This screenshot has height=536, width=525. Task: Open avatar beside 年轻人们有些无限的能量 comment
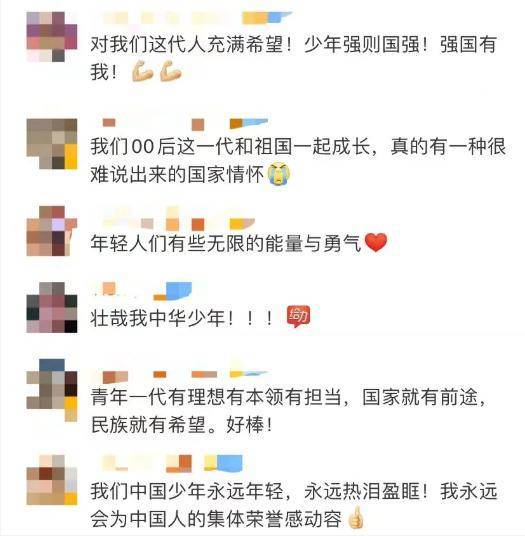pos(52,231)
